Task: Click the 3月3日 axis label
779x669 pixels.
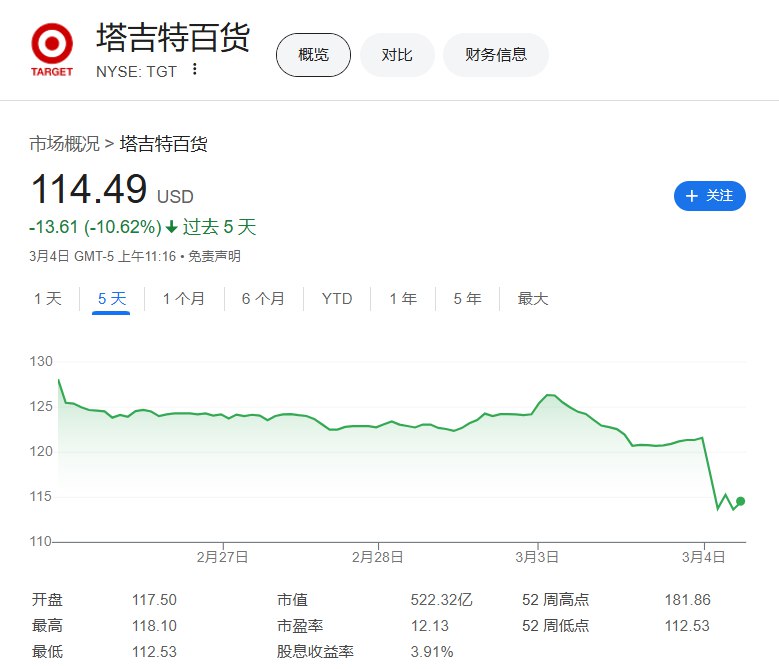Action: (x=537, y=557)
